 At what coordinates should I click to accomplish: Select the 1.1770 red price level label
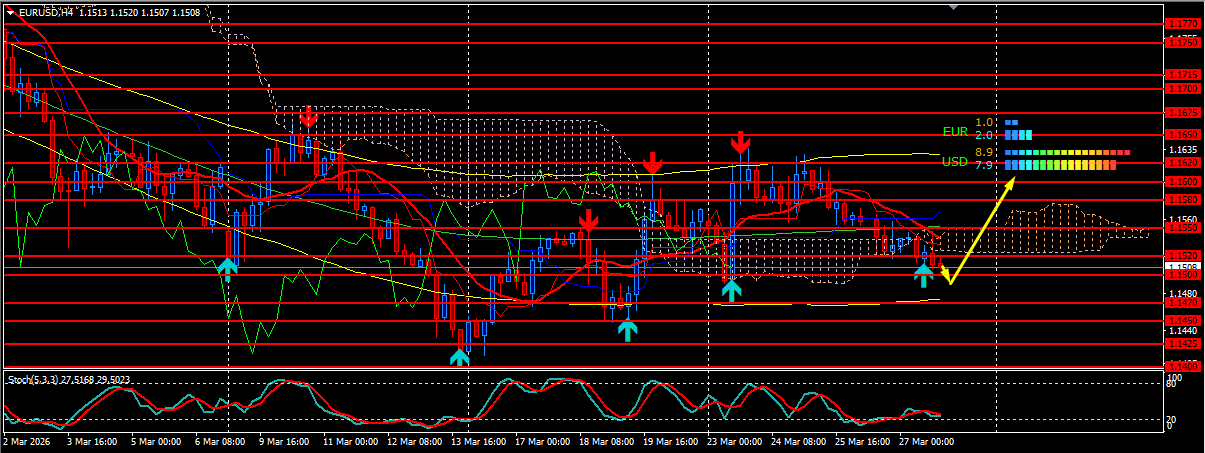(1183, 23)
